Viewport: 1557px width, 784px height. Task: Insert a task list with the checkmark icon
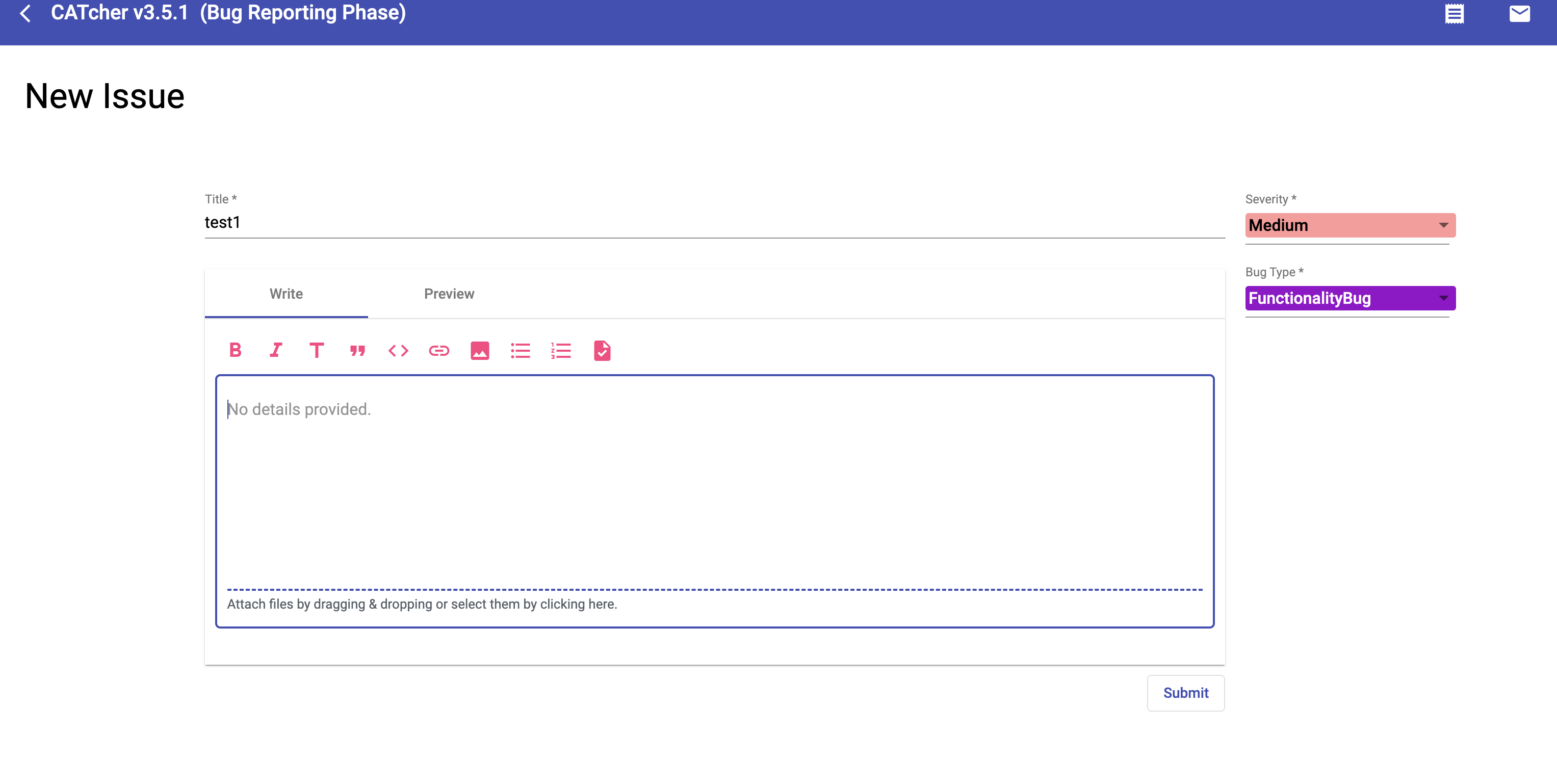[602, 351]
